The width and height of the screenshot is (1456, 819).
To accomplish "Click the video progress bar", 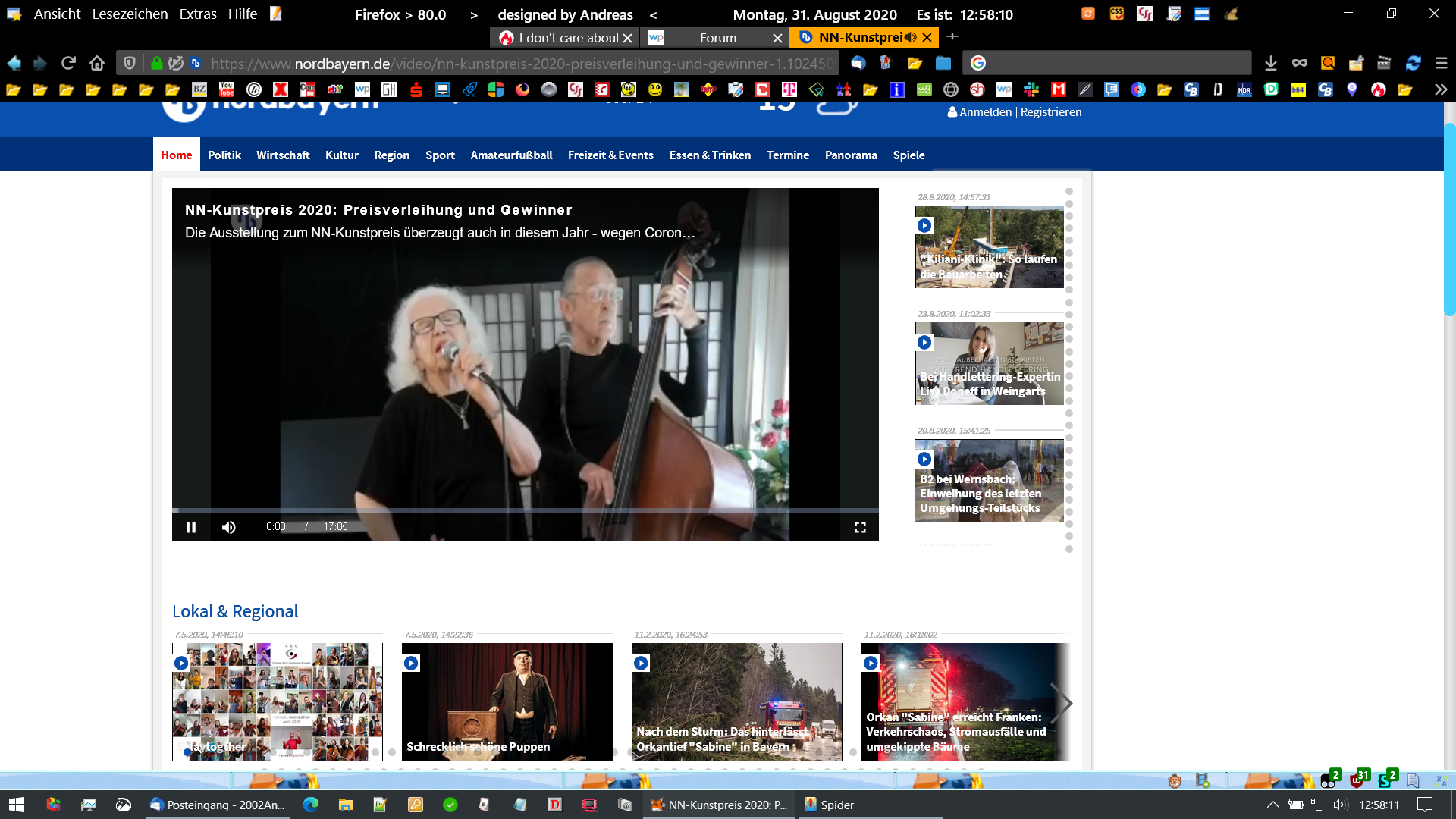I will point(525,511).
